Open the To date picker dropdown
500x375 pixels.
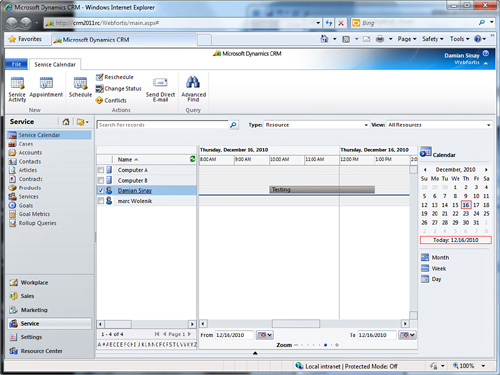coord(407,335)
